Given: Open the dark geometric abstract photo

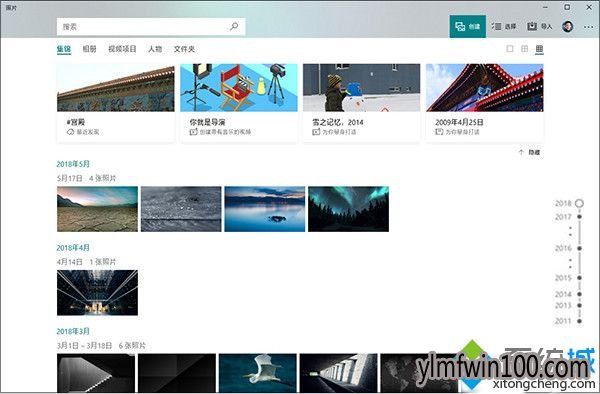Looking at the screenshot, I should click(177, 373).
